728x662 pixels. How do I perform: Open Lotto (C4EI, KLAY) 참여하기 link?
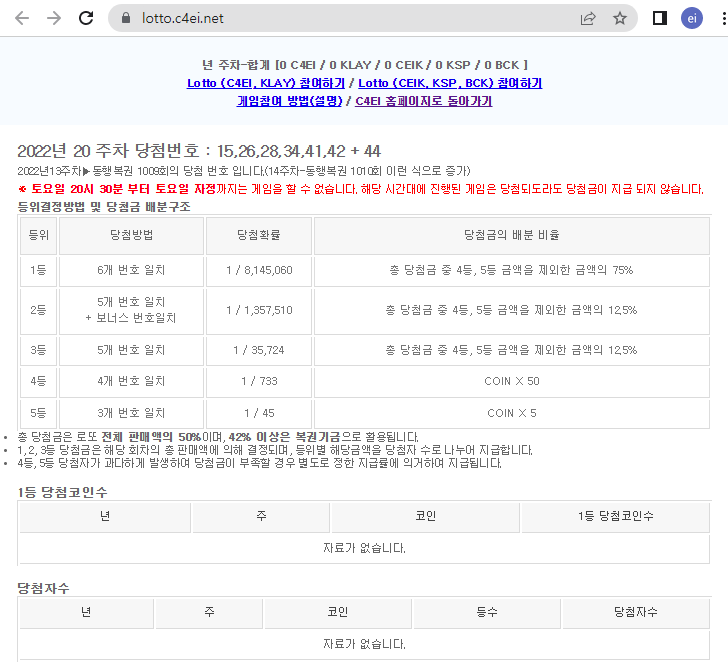pyautogui.click(x=266, y=83)
